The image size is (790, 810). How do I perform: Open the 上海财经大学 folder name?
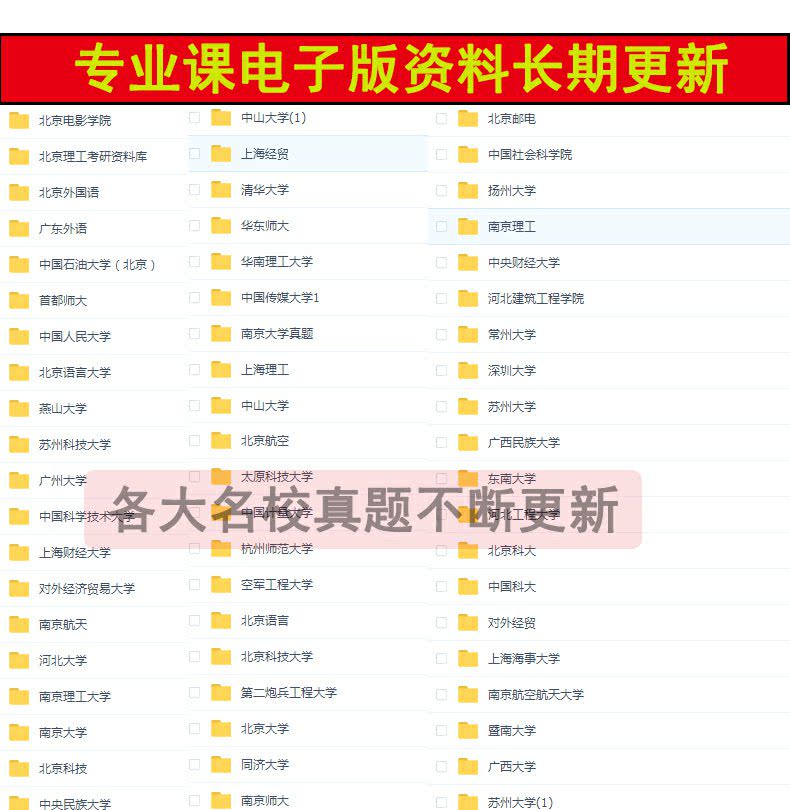pyautogui.click(x=75, y=553)
